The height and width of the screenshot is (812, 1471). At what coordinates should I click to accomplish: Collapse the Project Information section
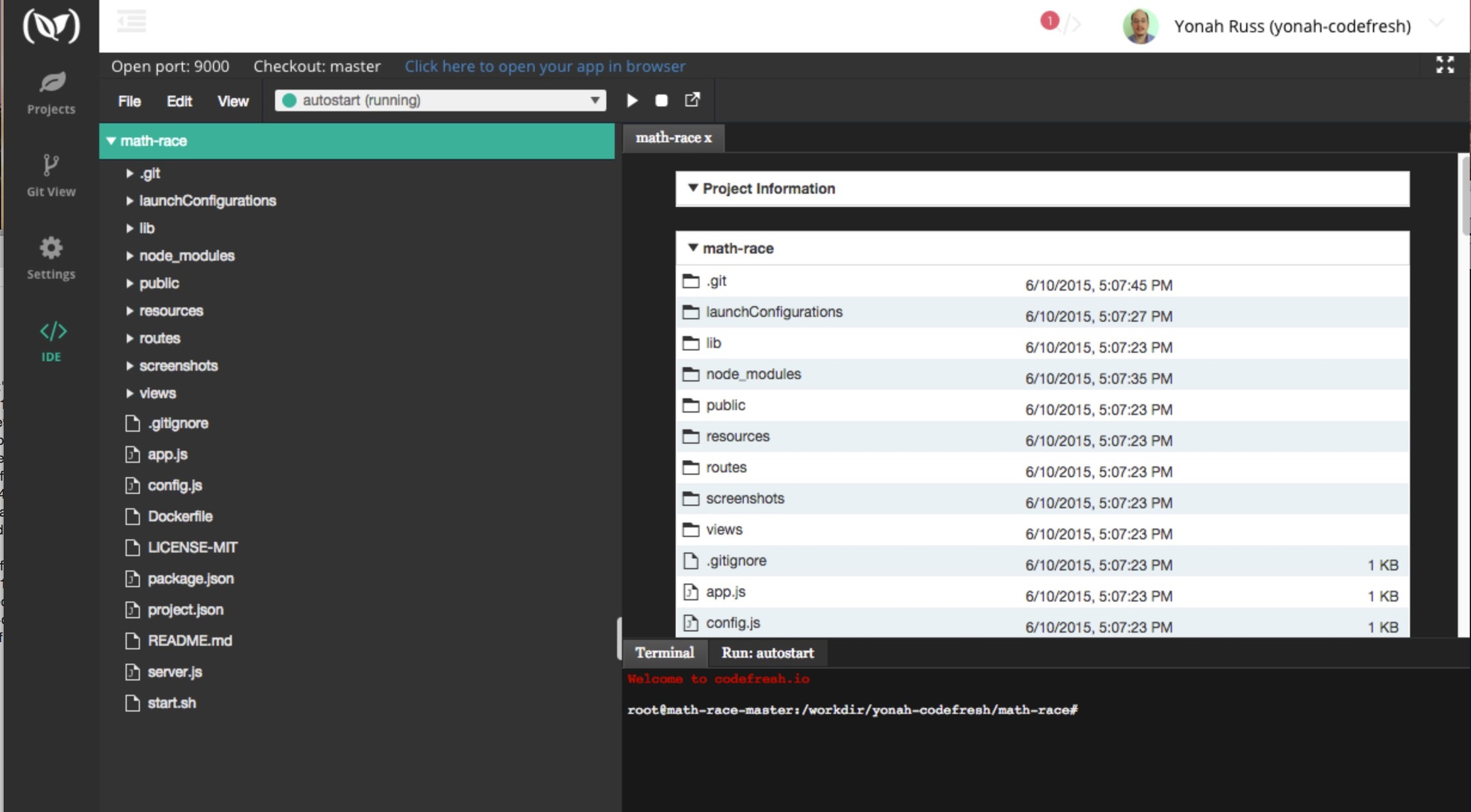[693, 188]
